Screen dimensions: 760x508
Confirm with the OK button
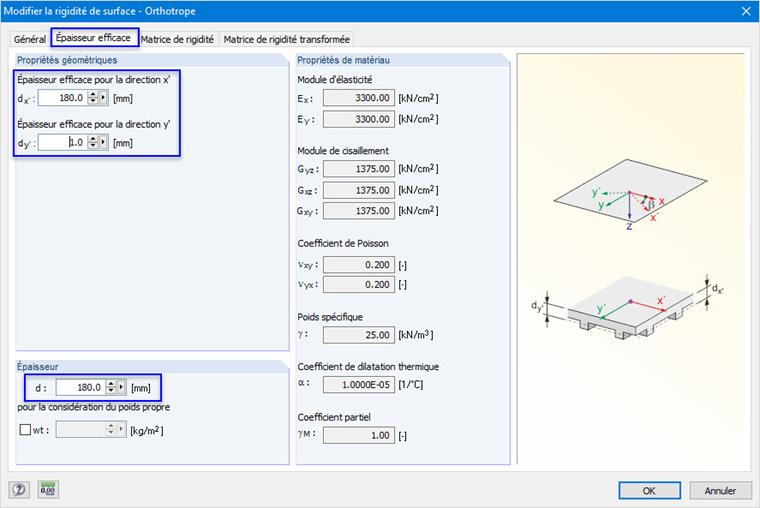pos(649,491)
